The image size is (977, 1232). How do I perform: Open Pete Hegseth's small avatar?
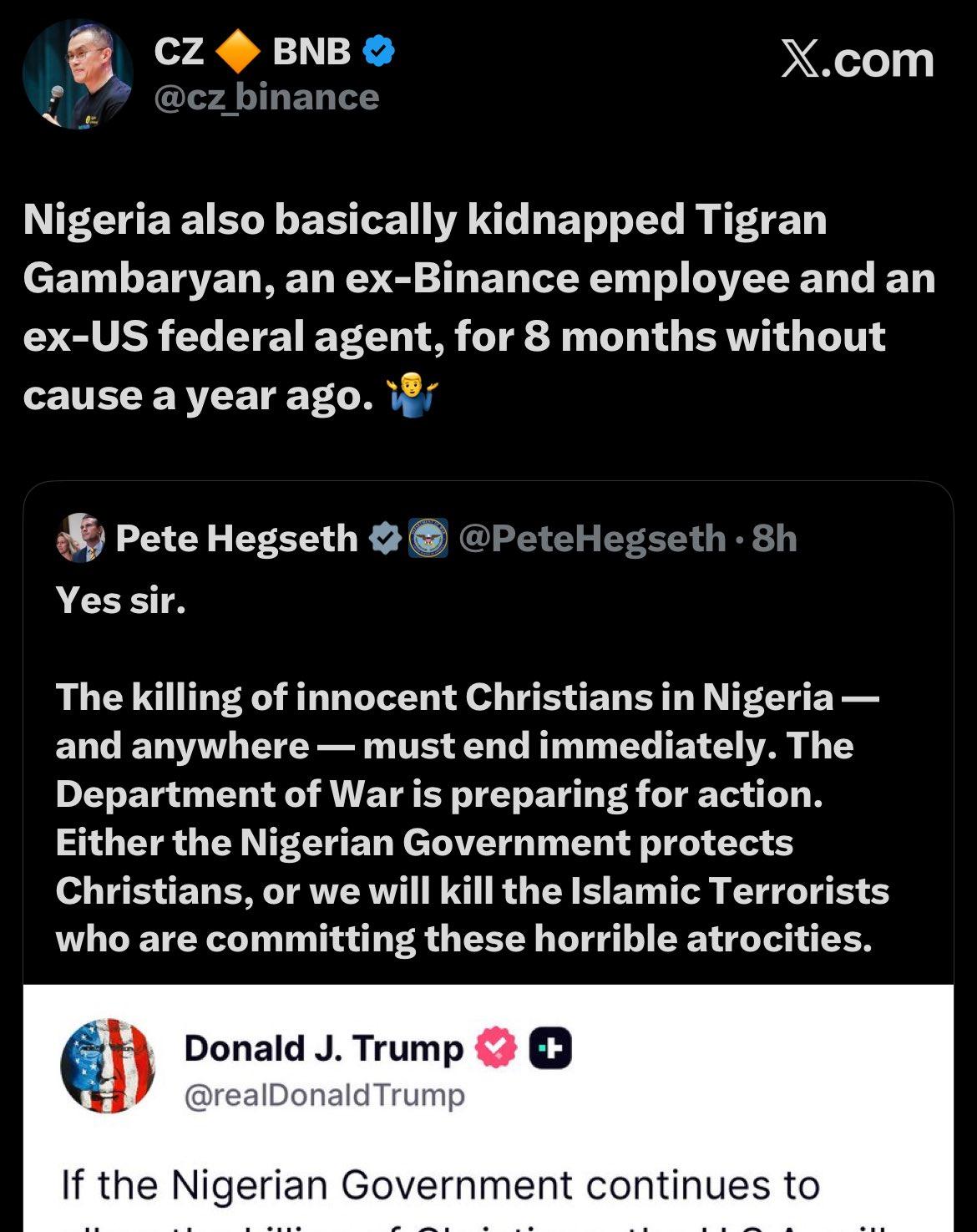coord(80,538)
